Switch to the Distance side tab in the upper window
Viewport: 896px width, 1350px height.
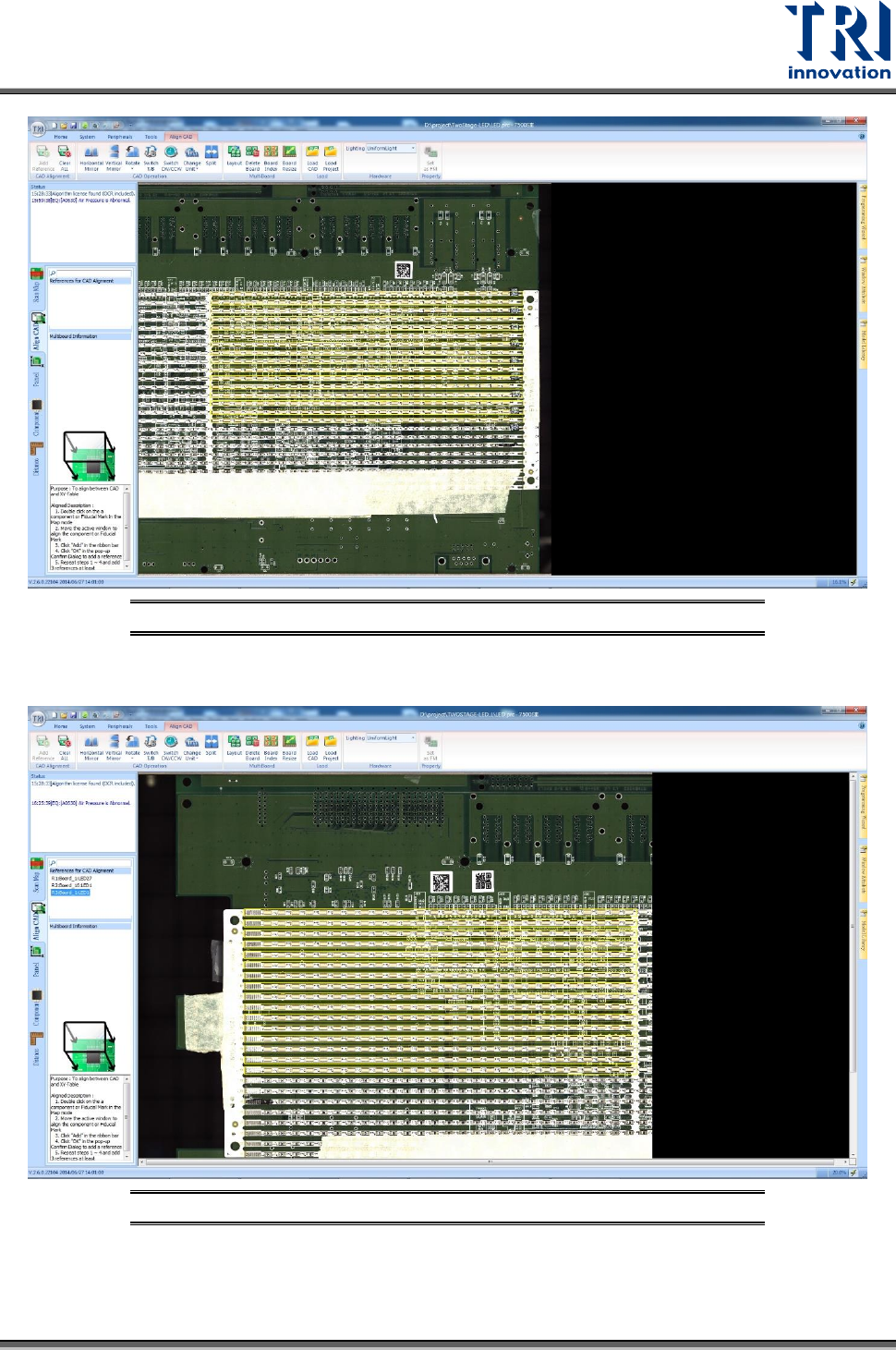tap(37, 460)
